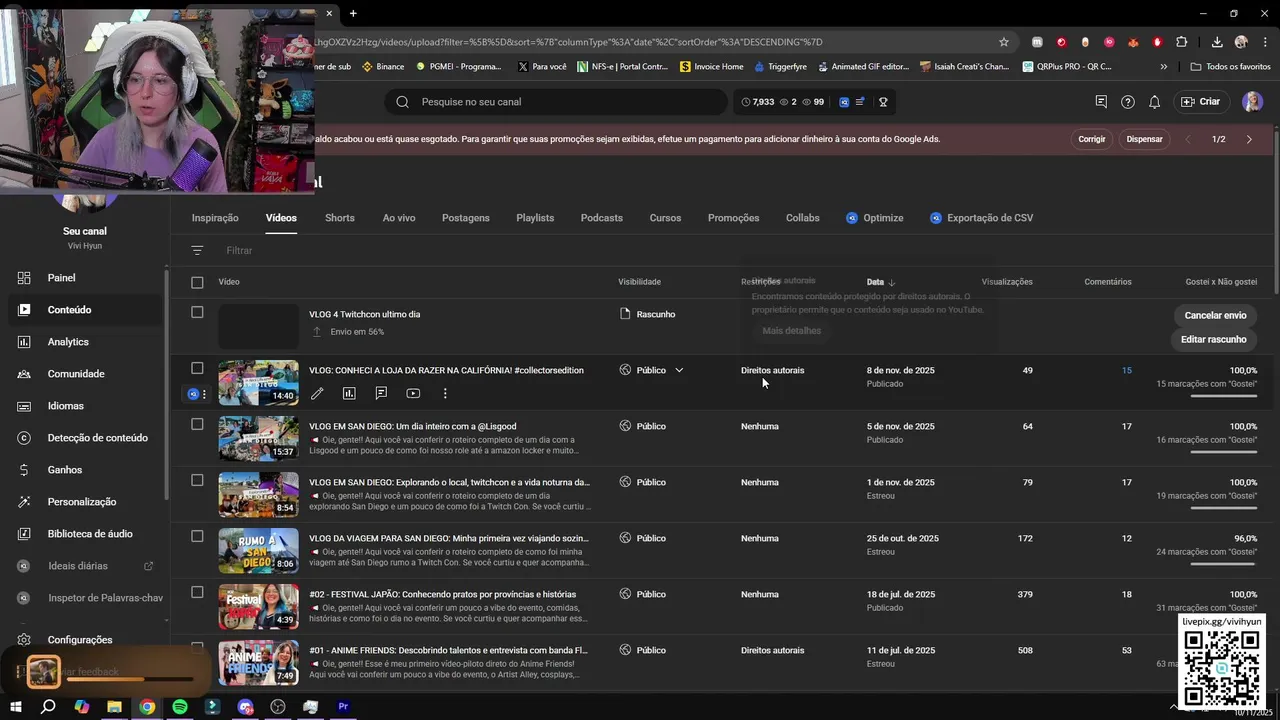Select the Festival Japão video checkbox
The height and width of the screenshot is (720, 1280).
pyautogui.click(x=197, y=592)
